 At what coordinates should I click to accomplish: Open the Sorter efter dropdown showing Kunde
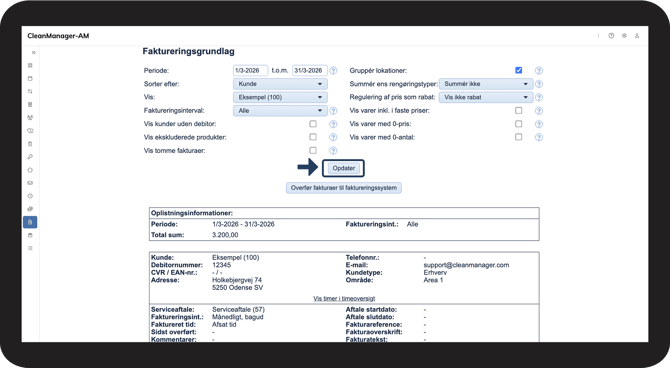[280, 84]
